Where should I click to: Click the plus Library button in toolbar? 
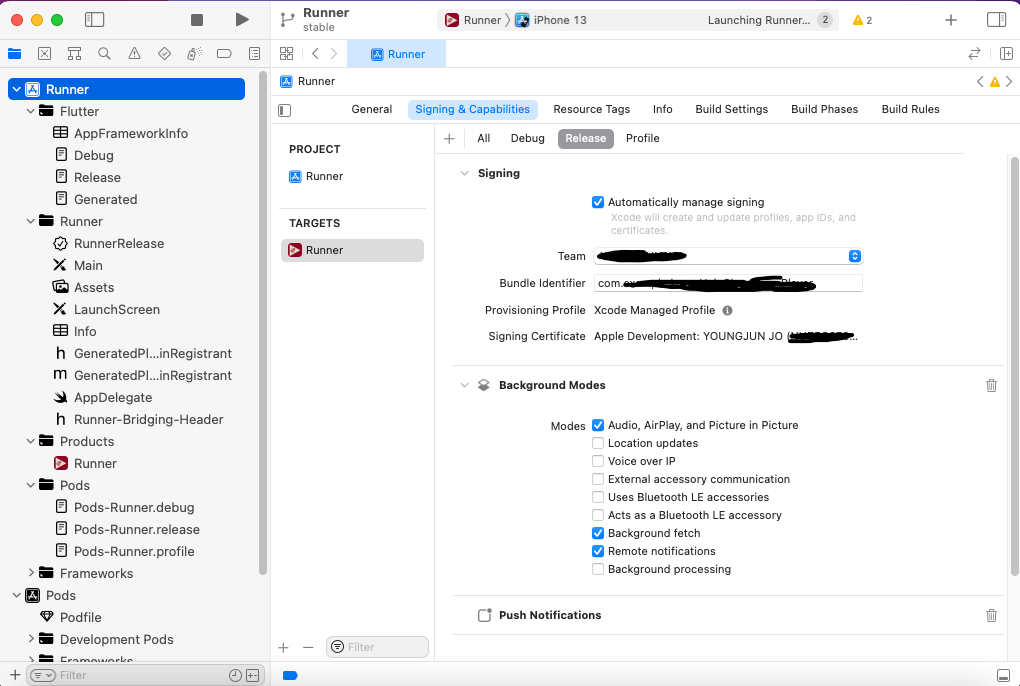[950, 20]
